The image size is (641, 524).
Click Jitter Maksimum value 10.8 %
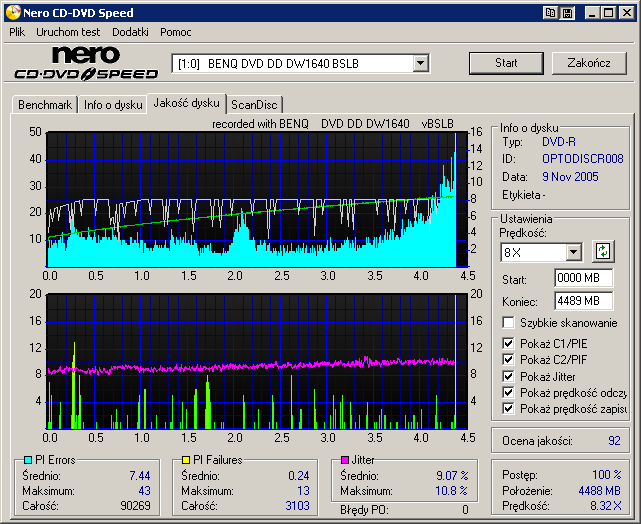point(452,490)
